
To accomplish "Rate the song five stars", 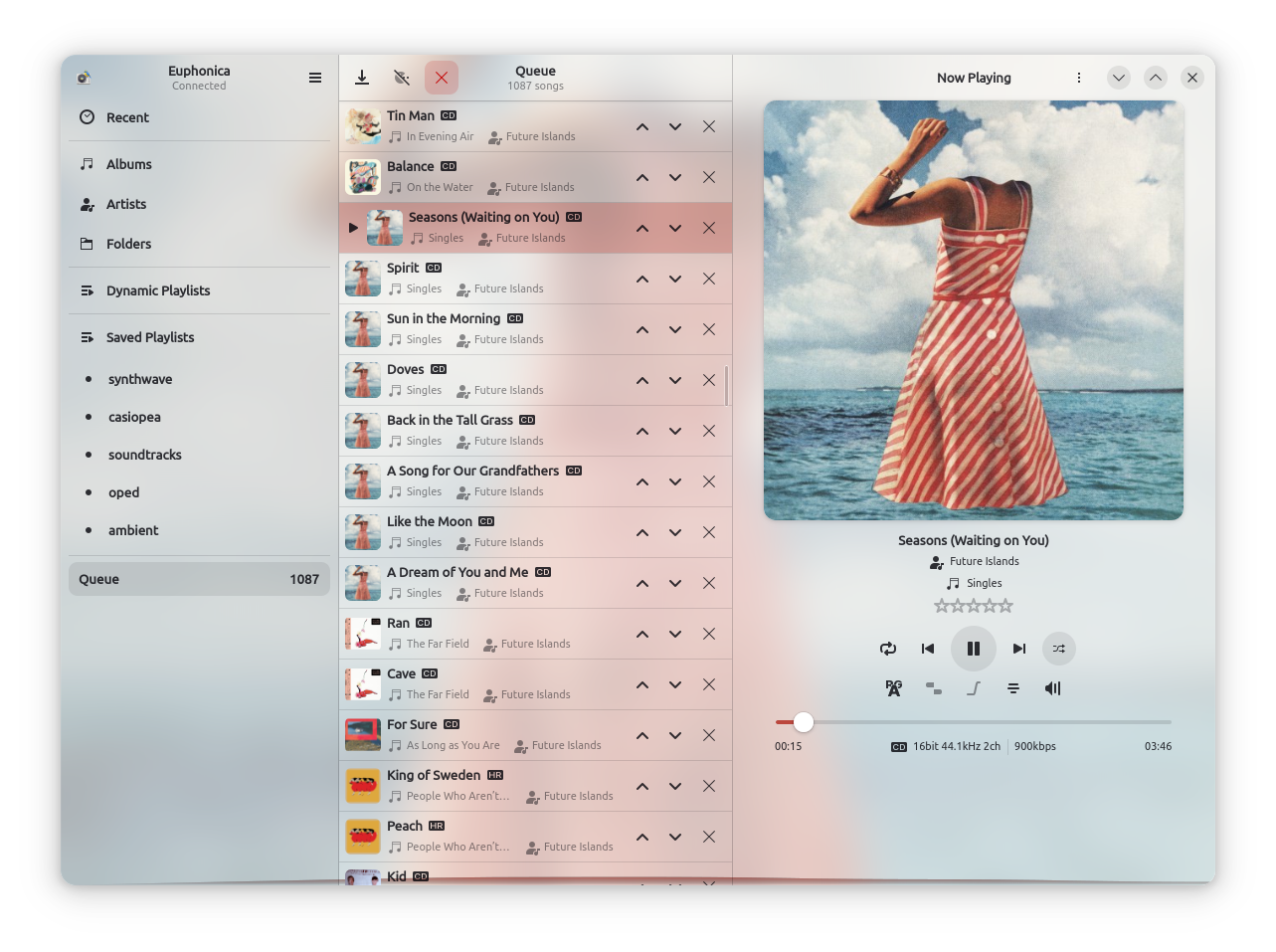I will click(1005, 606).
